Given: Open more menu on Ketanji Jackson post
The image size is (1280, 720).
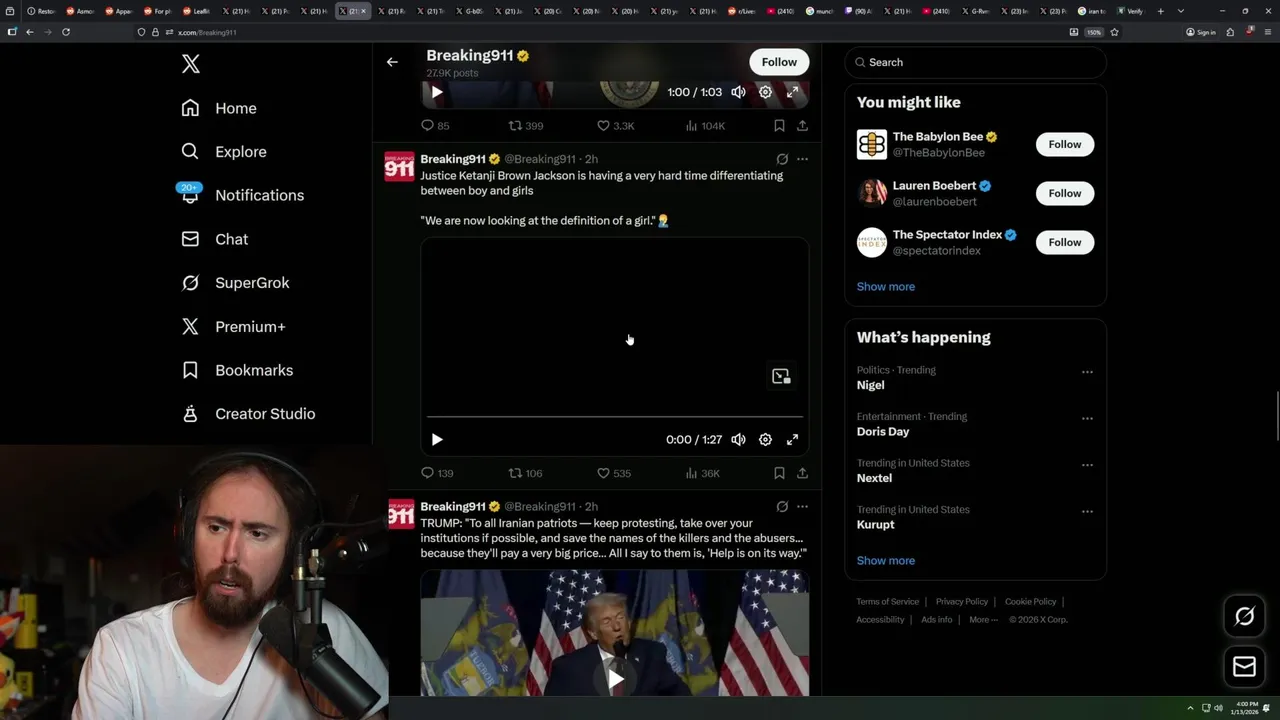Looking at the screenshot, I should coord(802,159).
